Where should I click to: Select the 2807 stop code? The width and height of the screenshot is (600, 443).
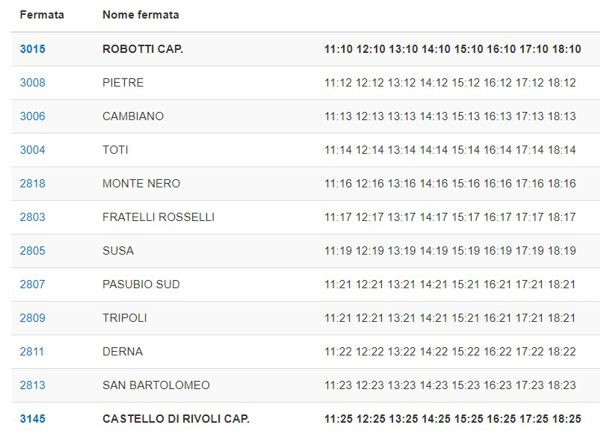tap(32, 285)
